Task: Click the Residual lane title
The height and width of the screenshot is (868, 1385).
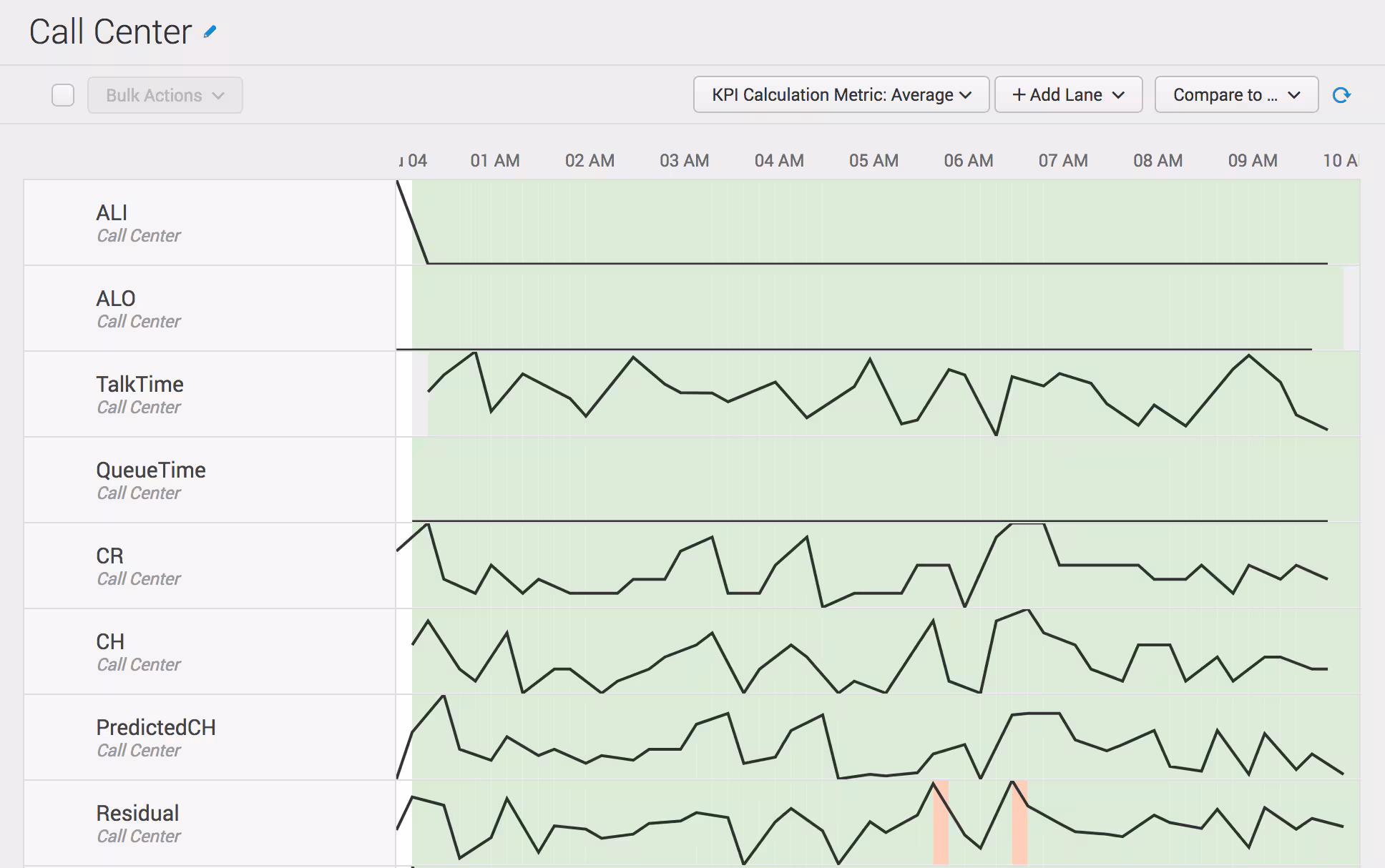Action: pyautogui.click(x=137, y=814)
